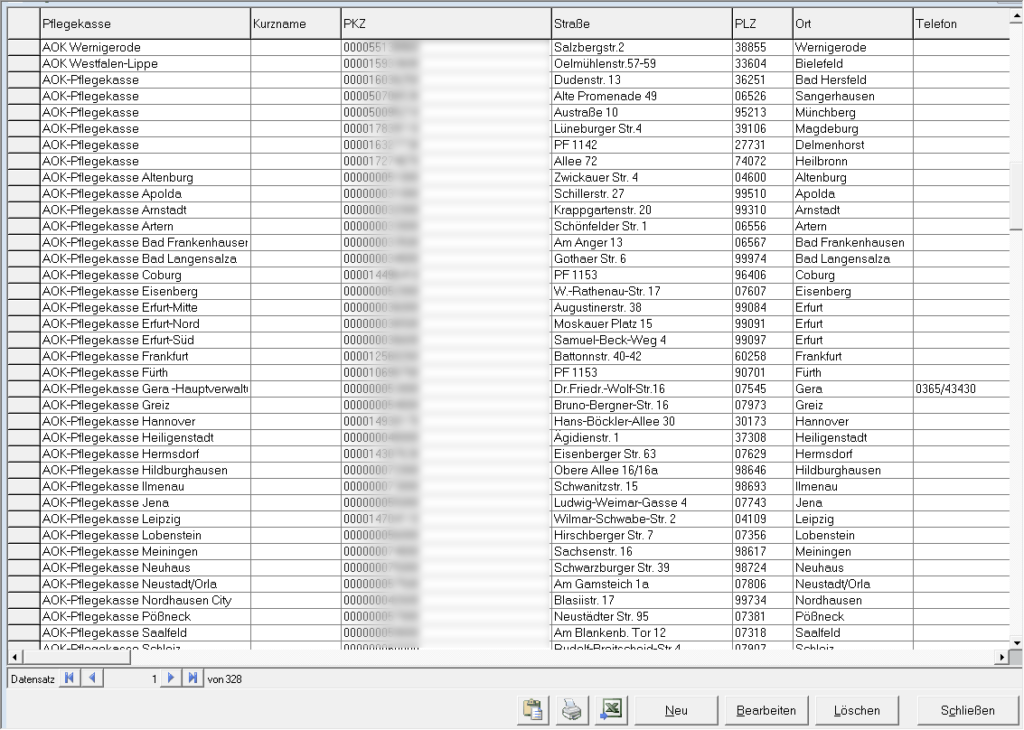Screen dimensions: 1024x730
Task: Sort by the Pflegekasse column header
Action: click(x=144, y=22)
